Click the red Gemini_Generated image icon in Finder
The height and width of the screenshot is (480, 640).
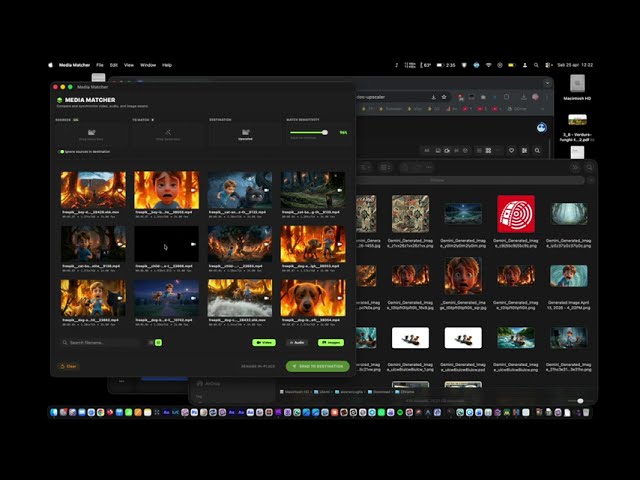pos(515,212)
